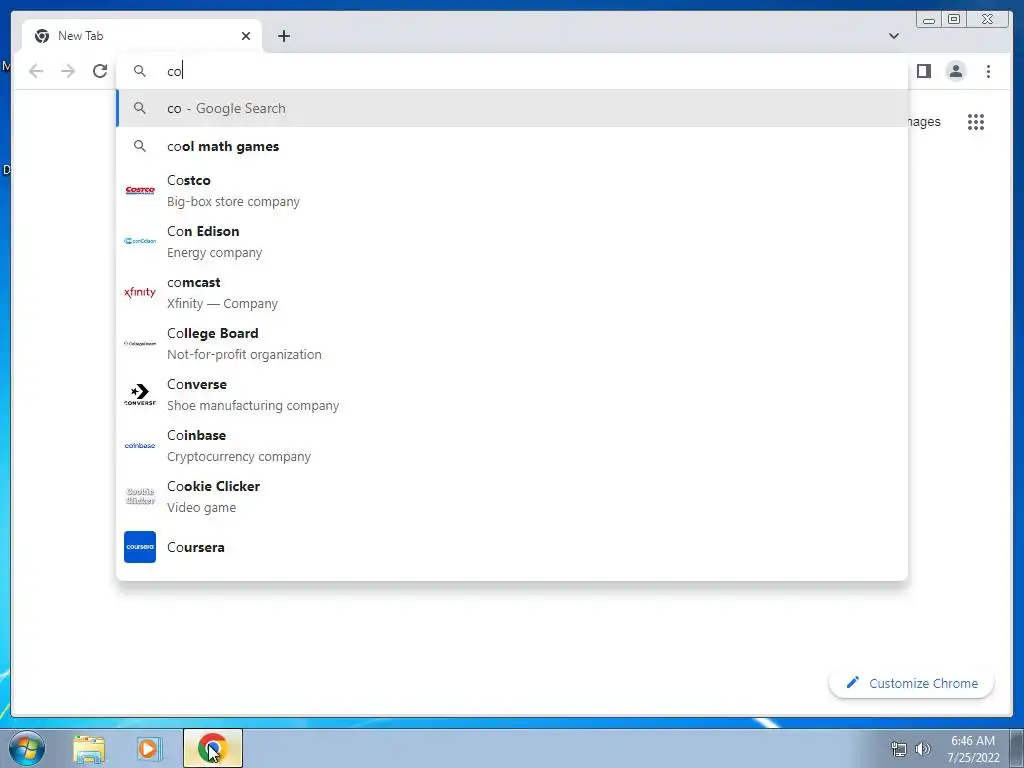The image size is (1024, 768).
Task: Select 'co - Google Search' suggestion
Action: click(x=512, y=108)
